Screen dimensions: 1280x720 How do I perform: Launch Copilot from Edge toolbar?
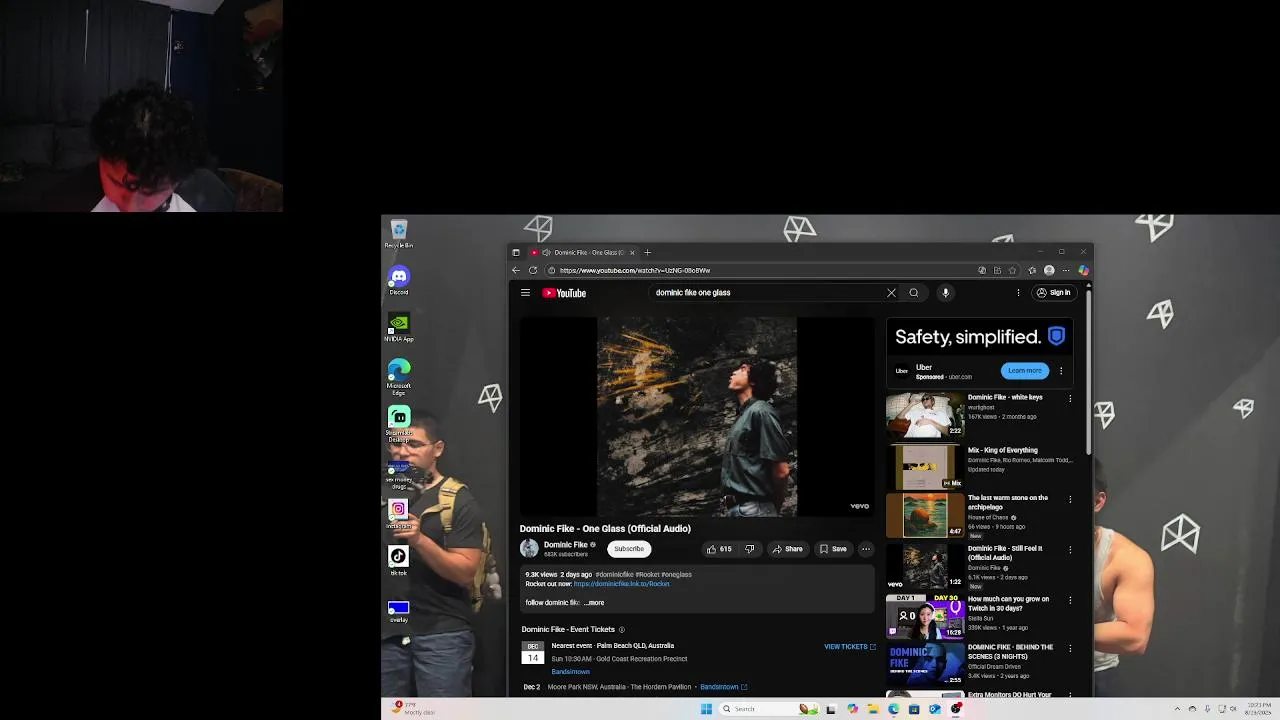(1083, 270)
